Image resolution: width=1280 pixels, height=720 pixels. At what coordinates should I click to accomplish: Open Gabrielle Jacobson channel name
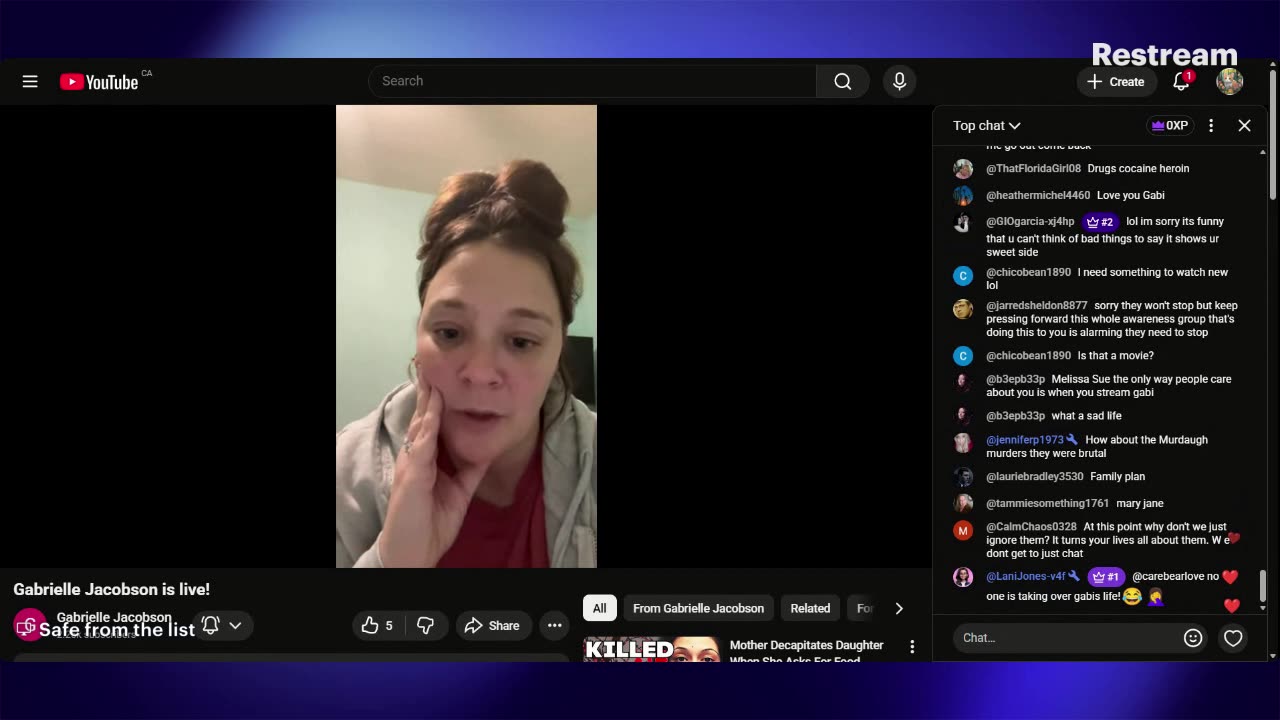(114, 617)
